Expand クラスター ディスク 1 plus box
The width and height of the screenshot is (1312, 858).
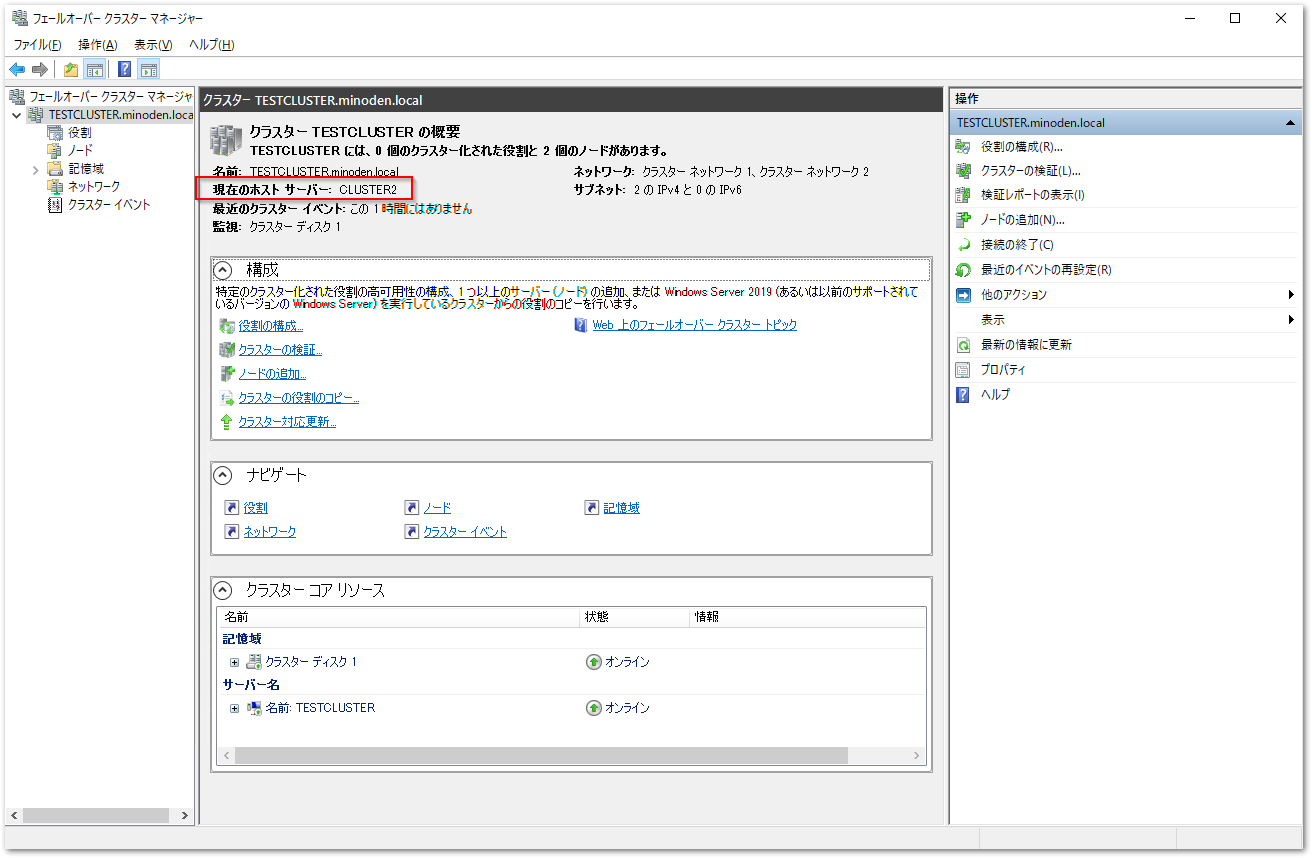tap(234, 661)
